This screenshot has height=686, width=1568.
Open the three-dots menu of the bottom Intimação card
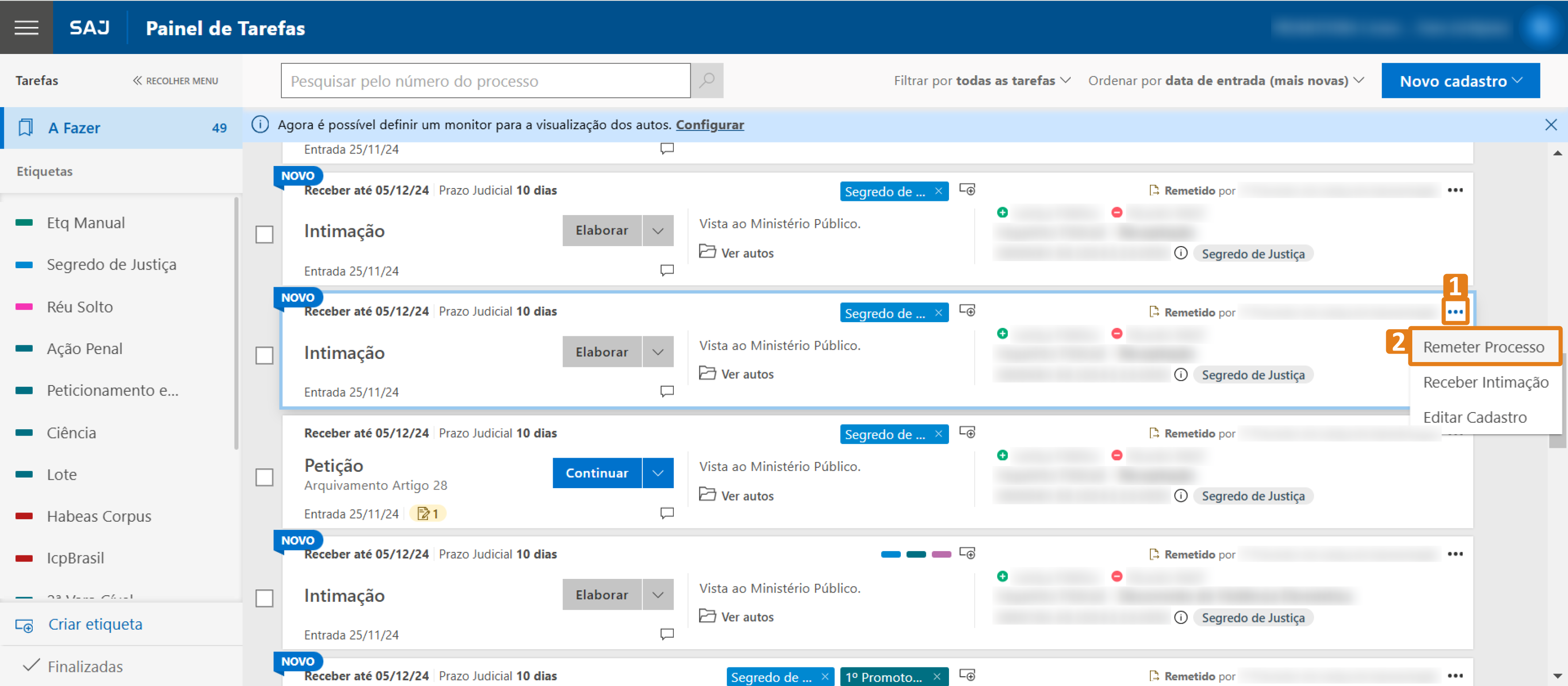pos(1455,554)
